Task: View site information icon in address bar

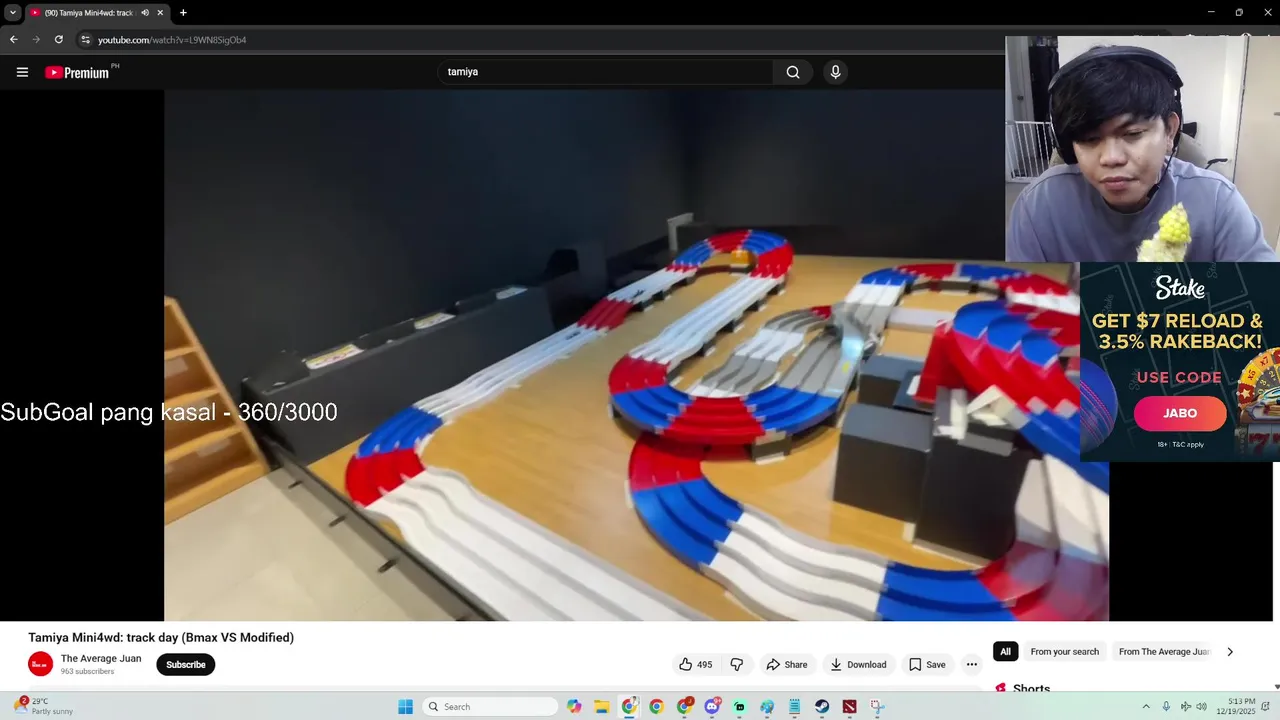Action: coord(86,40)
